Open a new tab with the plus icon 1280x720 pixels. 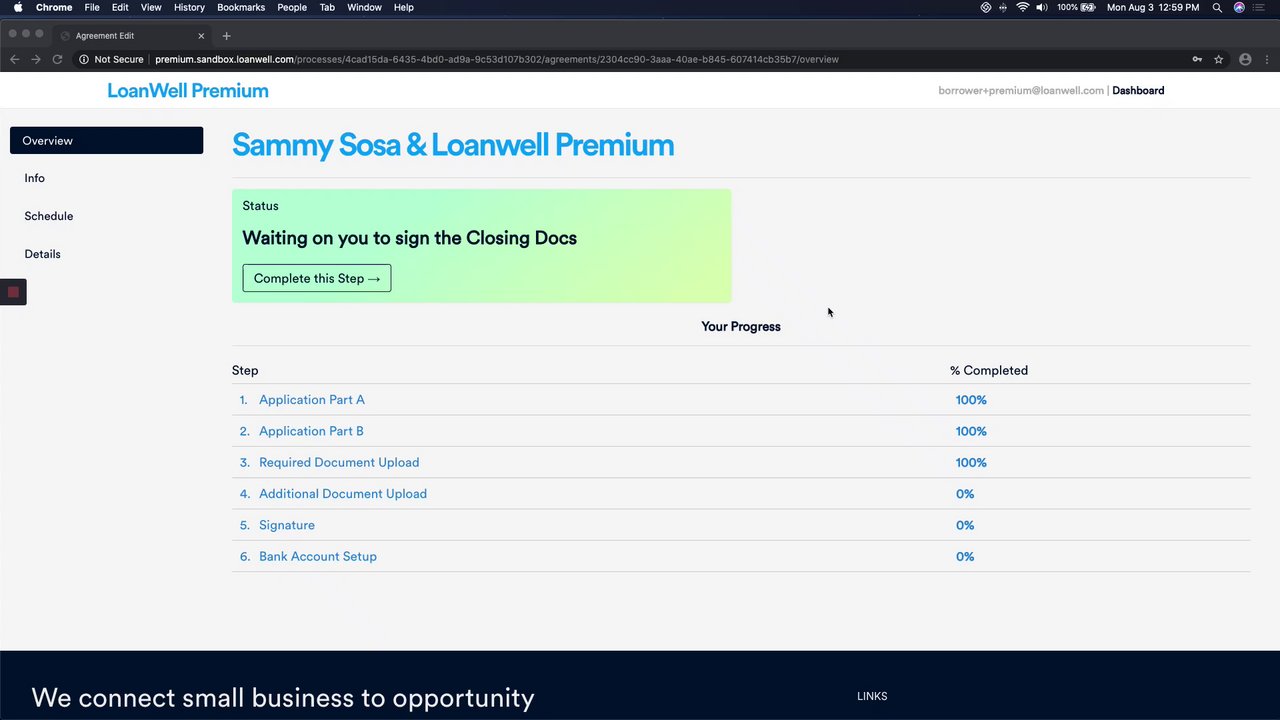click(226, 36)
